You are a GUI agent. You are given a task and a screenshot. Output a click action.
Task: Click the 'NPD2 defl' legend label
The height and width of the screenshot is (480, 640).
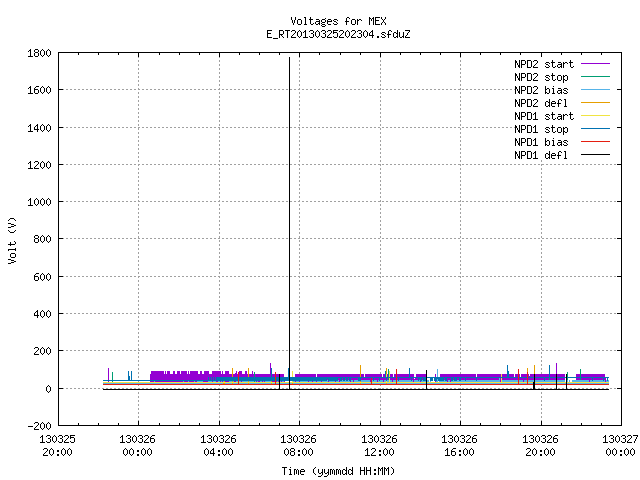[541, 103]
